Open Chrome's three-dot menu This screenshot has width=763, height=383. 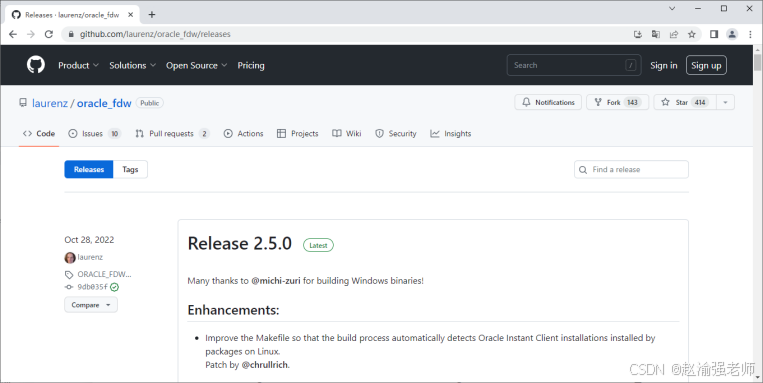(750, 34)
